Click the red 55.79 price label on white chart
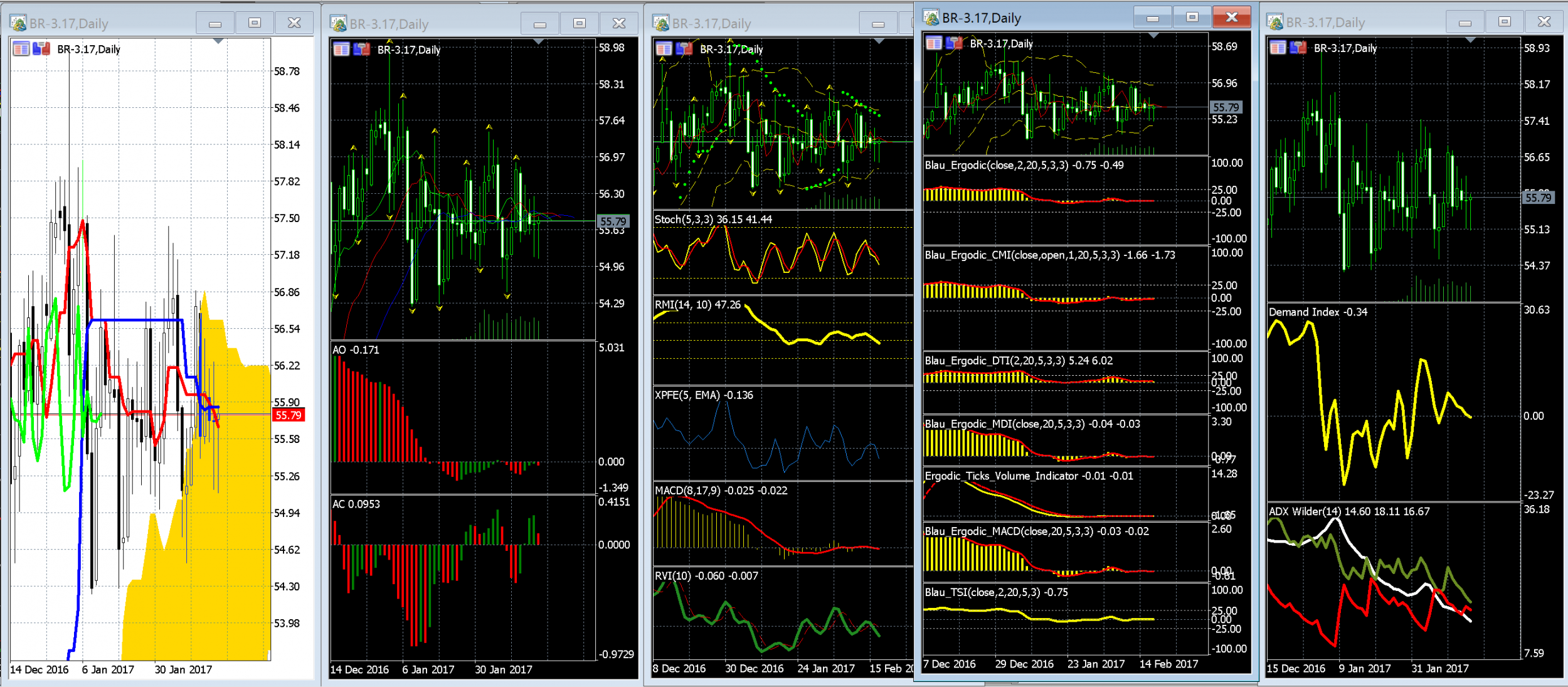This screenshot has width=1568, height=687. (x=289, y=415)
